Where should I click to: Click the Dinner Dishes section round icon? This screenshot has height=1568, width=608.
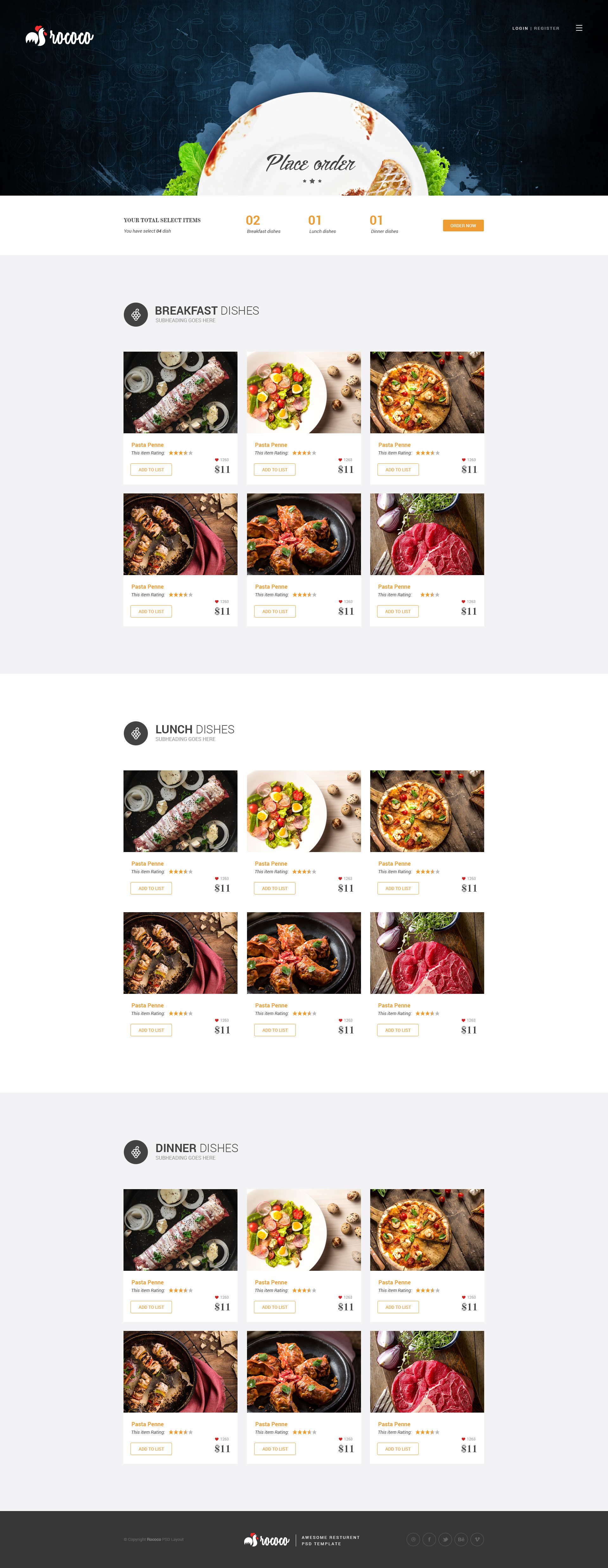(136, 1152)
